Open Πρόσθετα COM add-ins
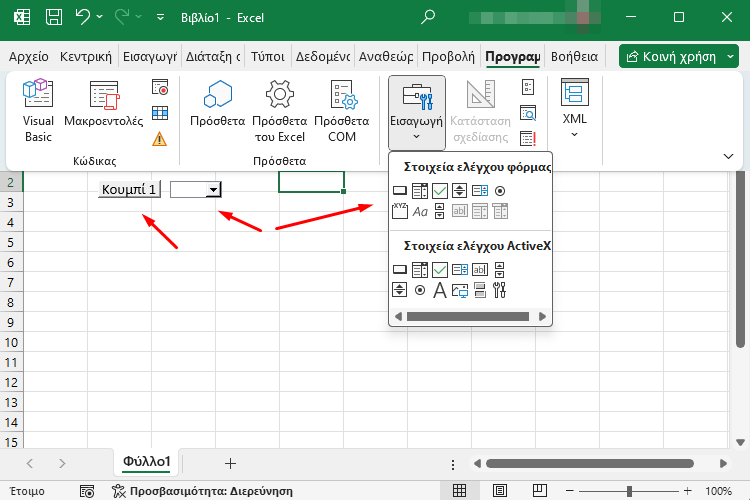 click(x=342, y=110)
